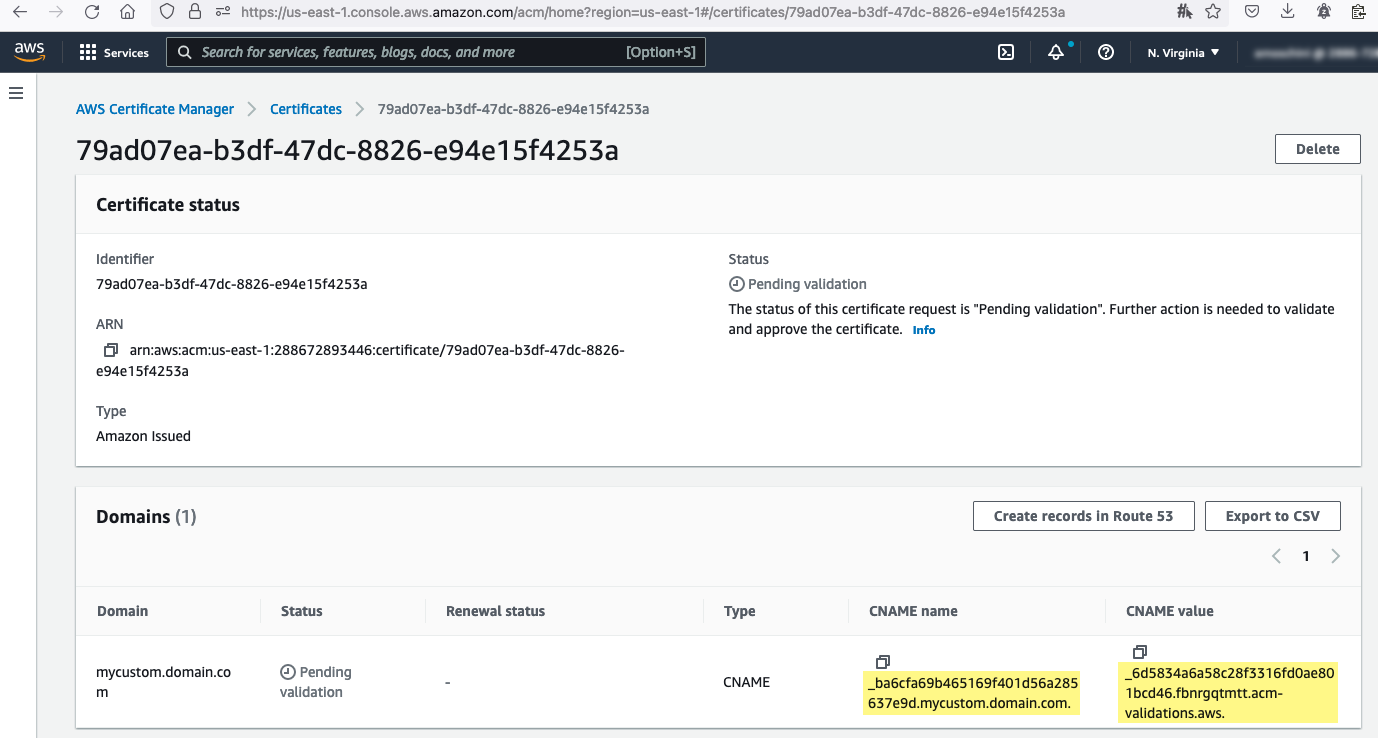Click the Amazon Issued type text
This screenshot has height=738, width=1378.
(x=143, y=436)
